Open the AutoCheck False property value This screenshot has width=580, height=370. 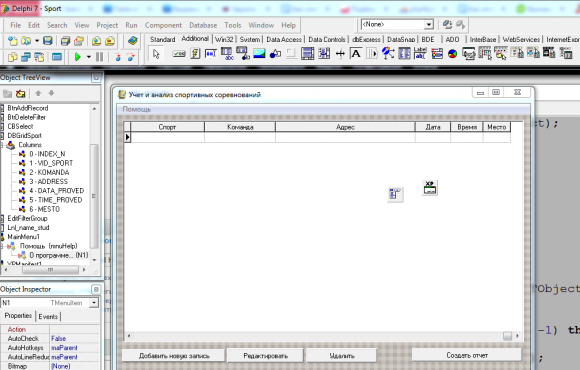pyautogui.click(x=74, y=339)
